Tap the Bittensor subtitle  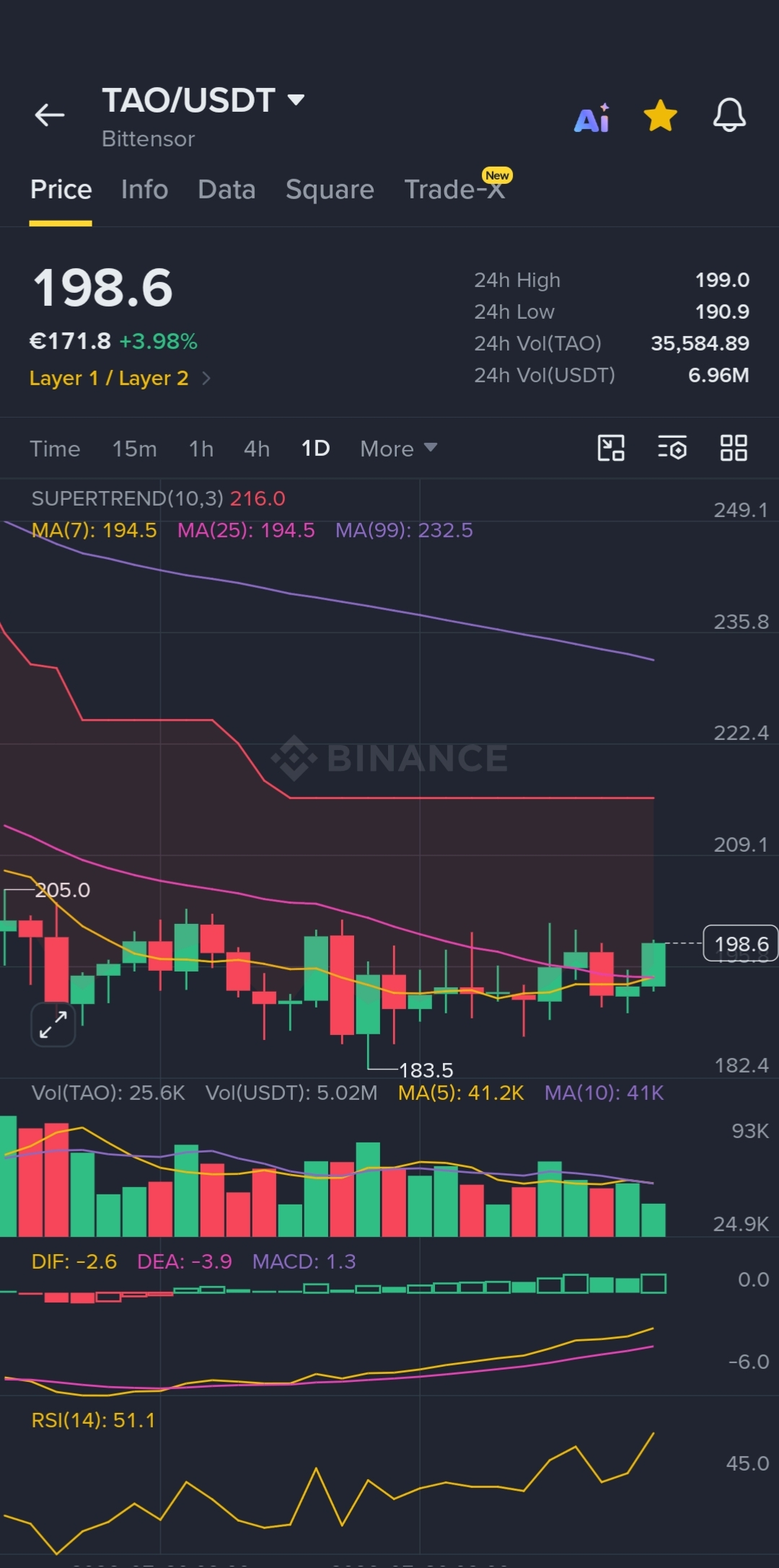pyautogui.click(x=148, y=138)
